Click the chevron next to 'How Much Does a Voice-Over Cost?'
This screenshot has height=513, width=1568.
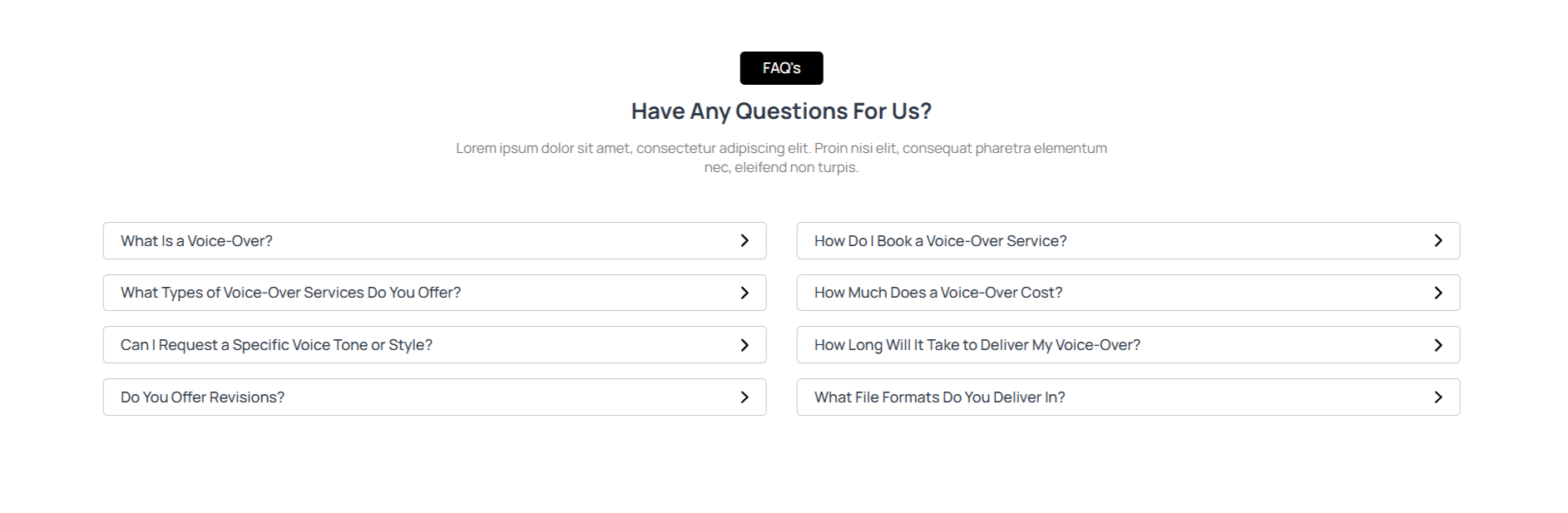tap(1438, 293)
